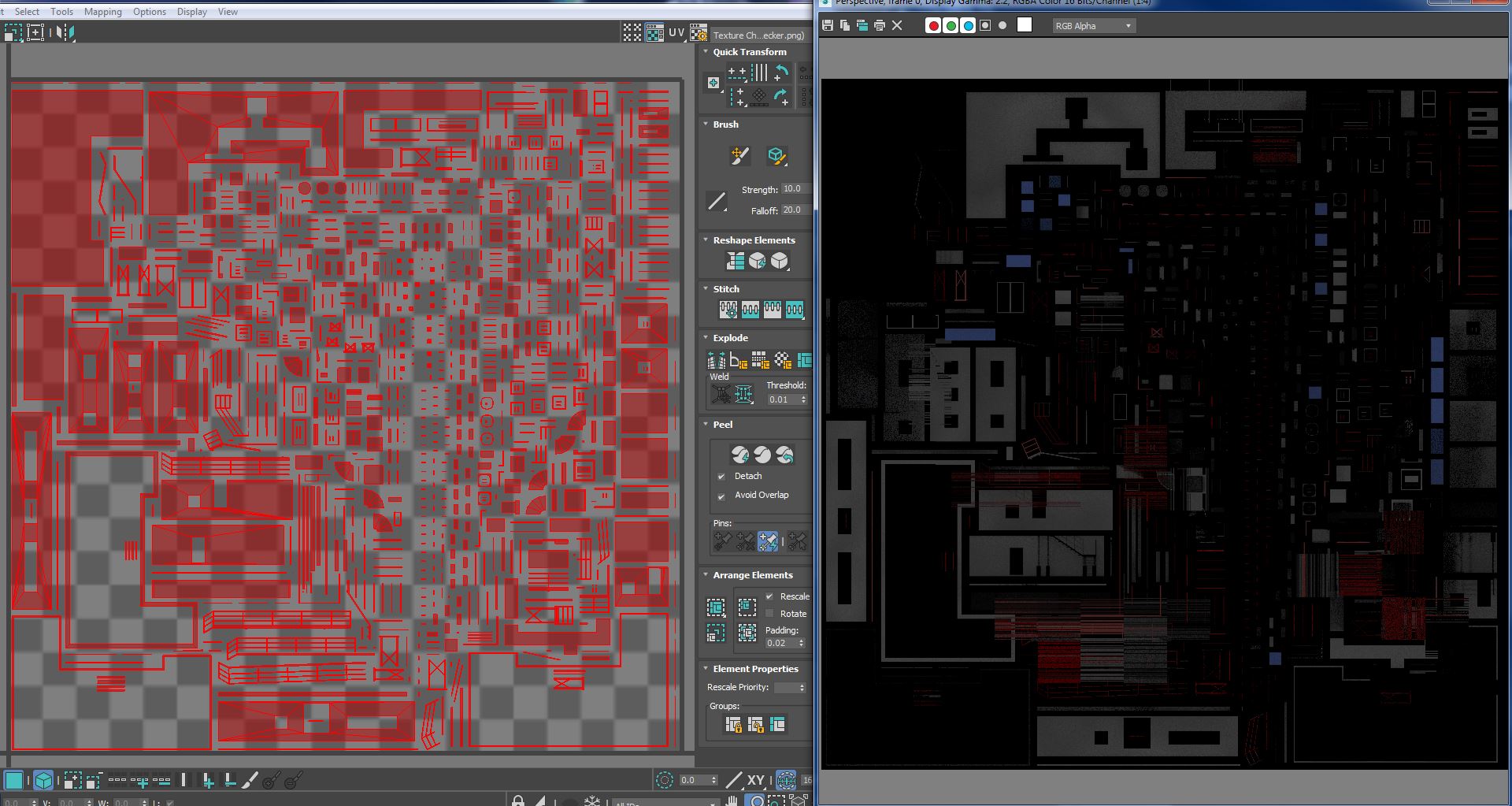Open the RGB Alpha channel dropdown
The height and width of the screenshot is (806, 1512).
[x=1094, y=26]
